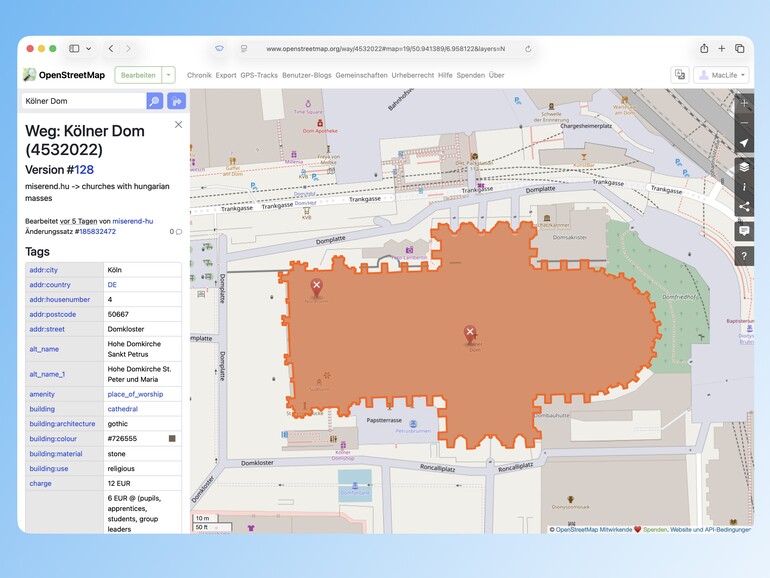Image resolution: width=770 pixels, height=578 pixels.
Task: Open the Export menu item
Action: coord(226,75)
